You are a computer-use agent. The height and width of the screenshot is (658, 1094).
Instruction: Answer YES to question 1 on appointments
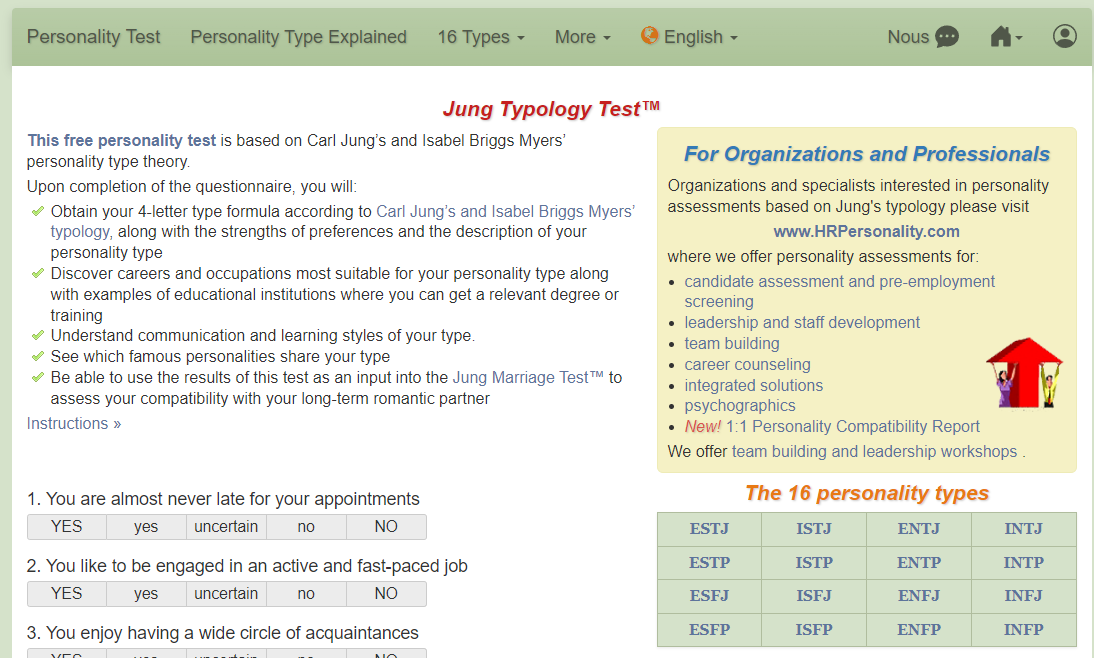67,527
